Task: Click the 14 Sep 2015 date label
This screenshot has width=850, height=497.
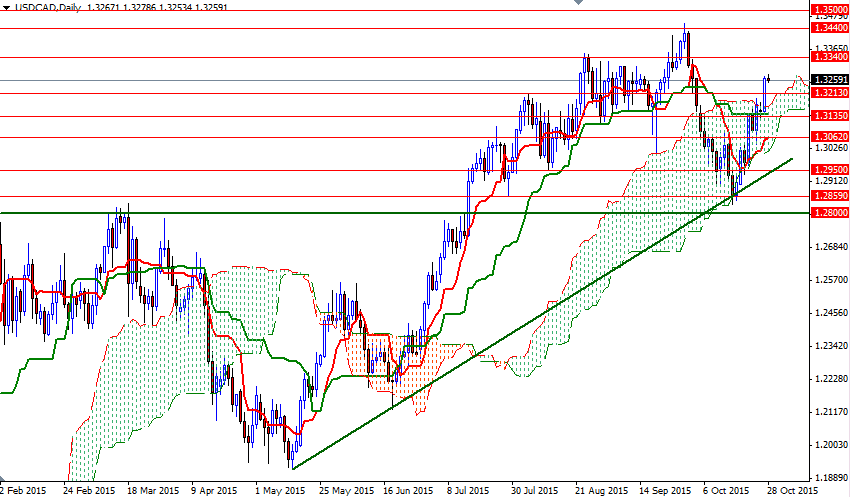Action: (665, 490)
